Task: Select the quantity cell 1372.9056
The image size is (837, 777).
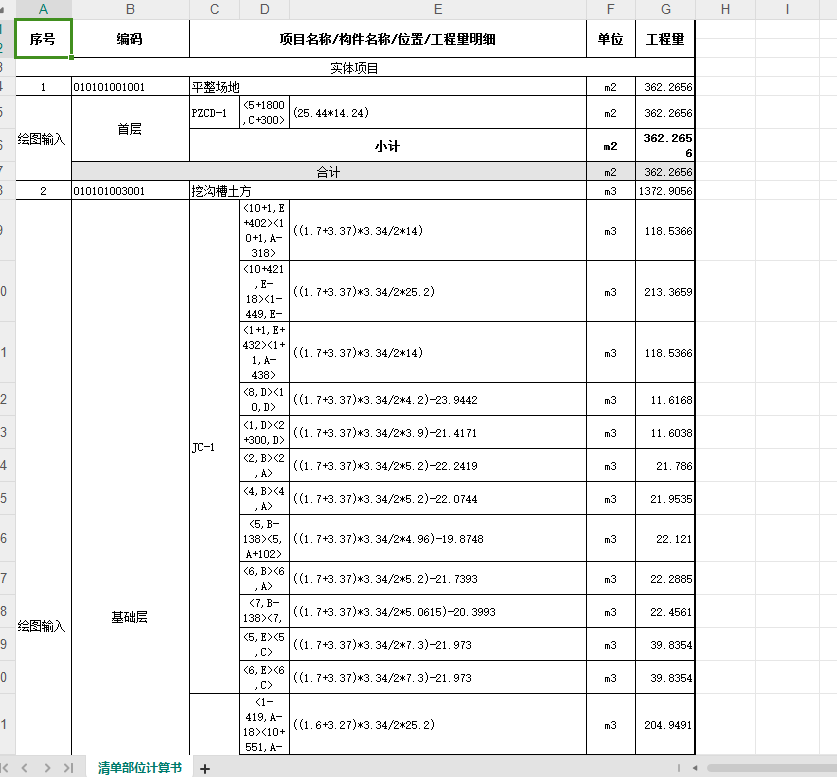Action: 665,191
